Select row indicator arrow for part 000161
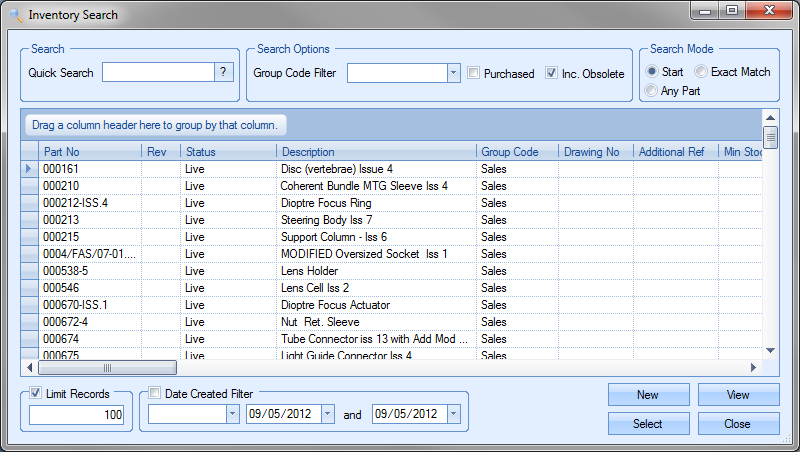800x452 pixels. click(x=30, y=169)
